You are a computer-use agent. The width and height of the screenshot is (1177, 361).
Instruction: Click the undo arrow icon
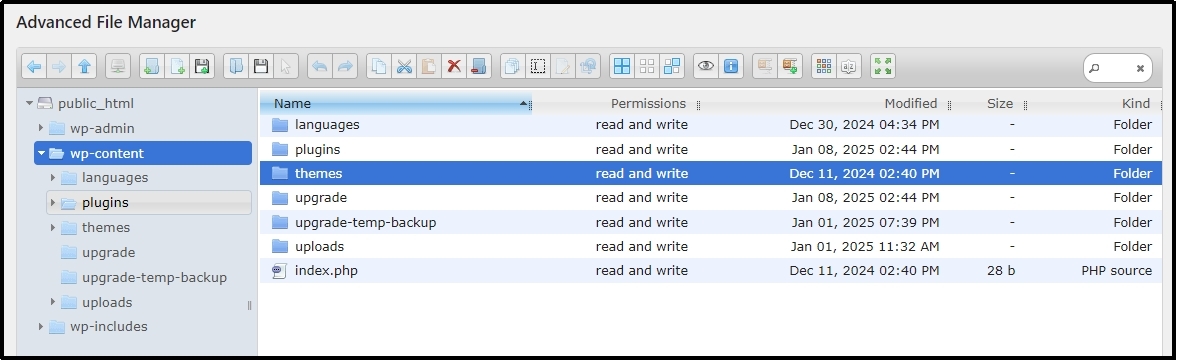(320, 66)
